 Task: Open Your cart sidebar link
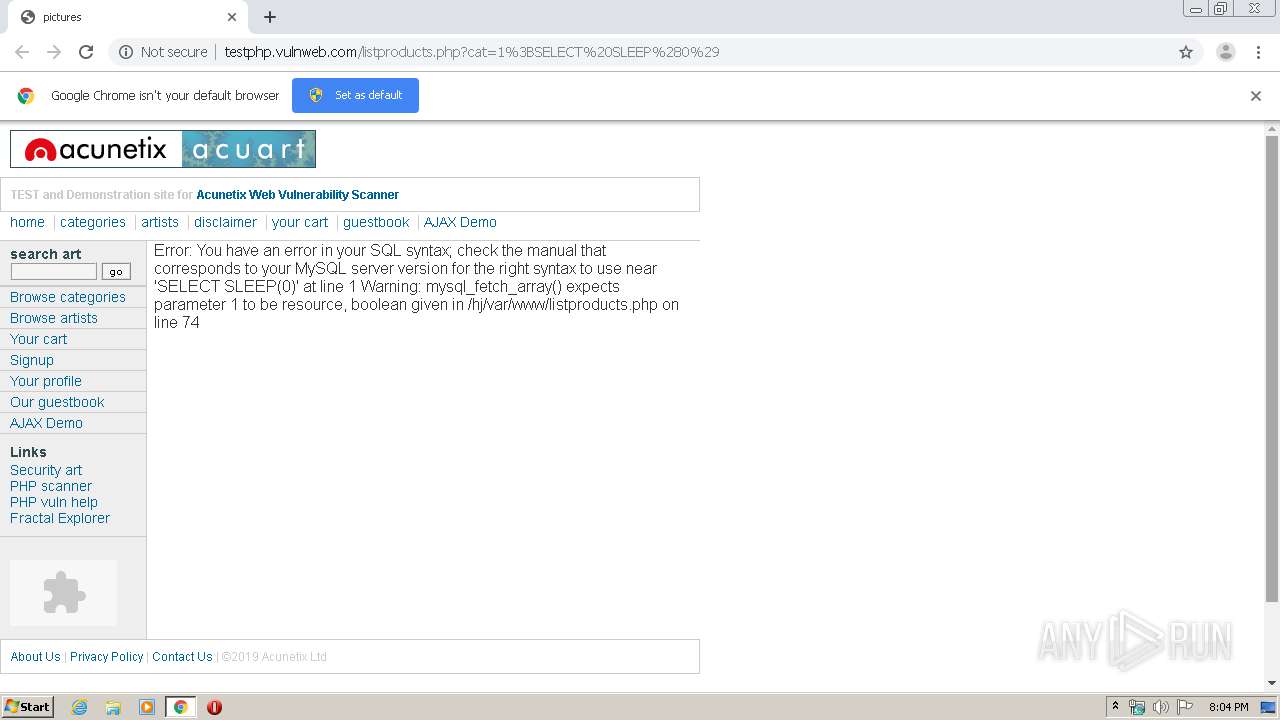click(38, 339)
